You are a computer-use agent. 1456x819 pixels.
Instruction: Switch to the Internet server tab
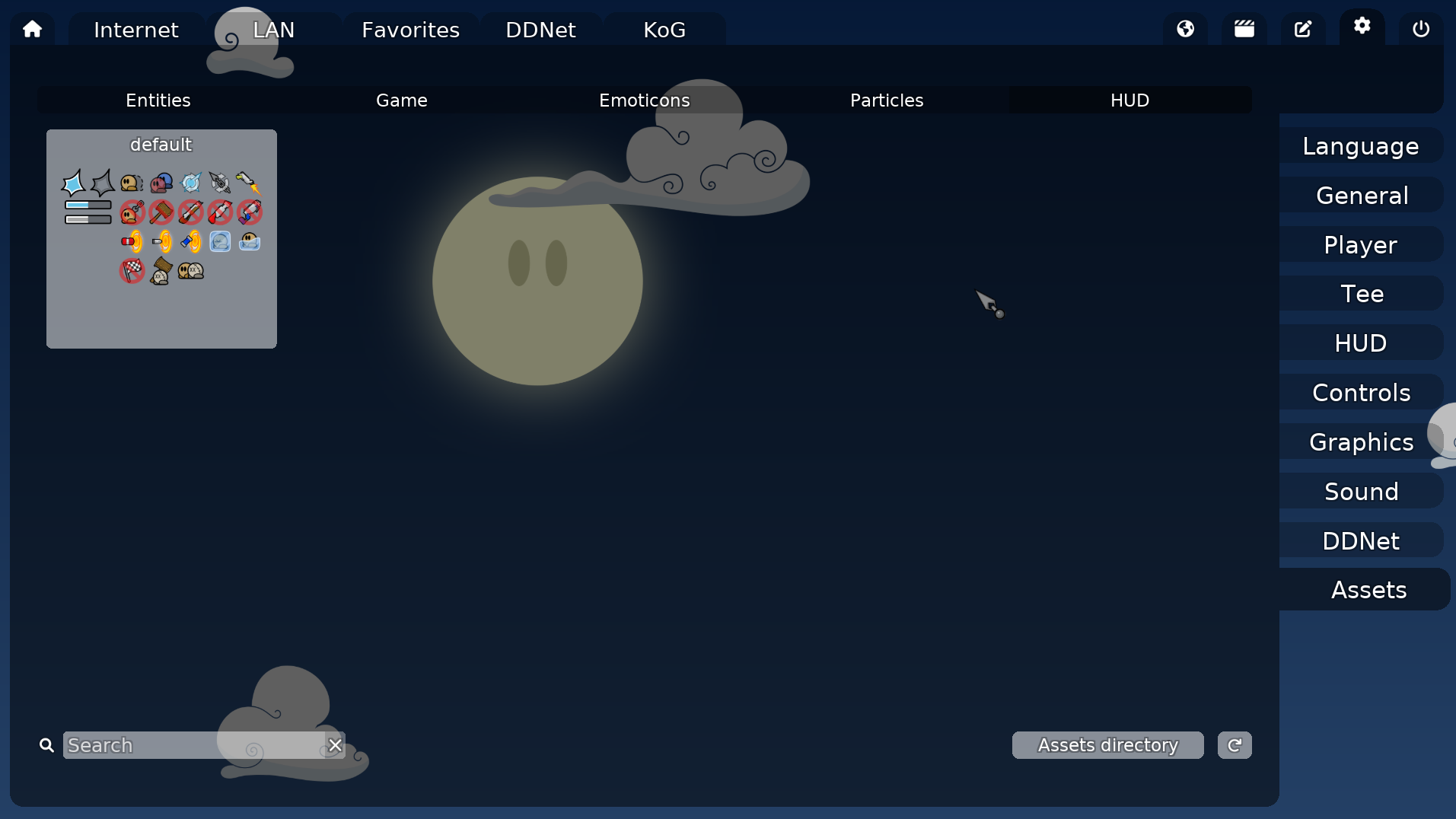136,29
